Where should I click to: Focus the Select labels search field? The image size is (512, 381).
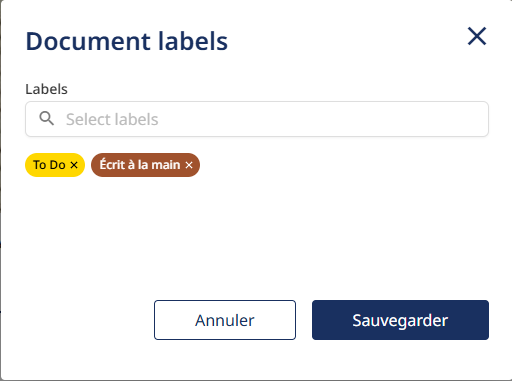257,119
